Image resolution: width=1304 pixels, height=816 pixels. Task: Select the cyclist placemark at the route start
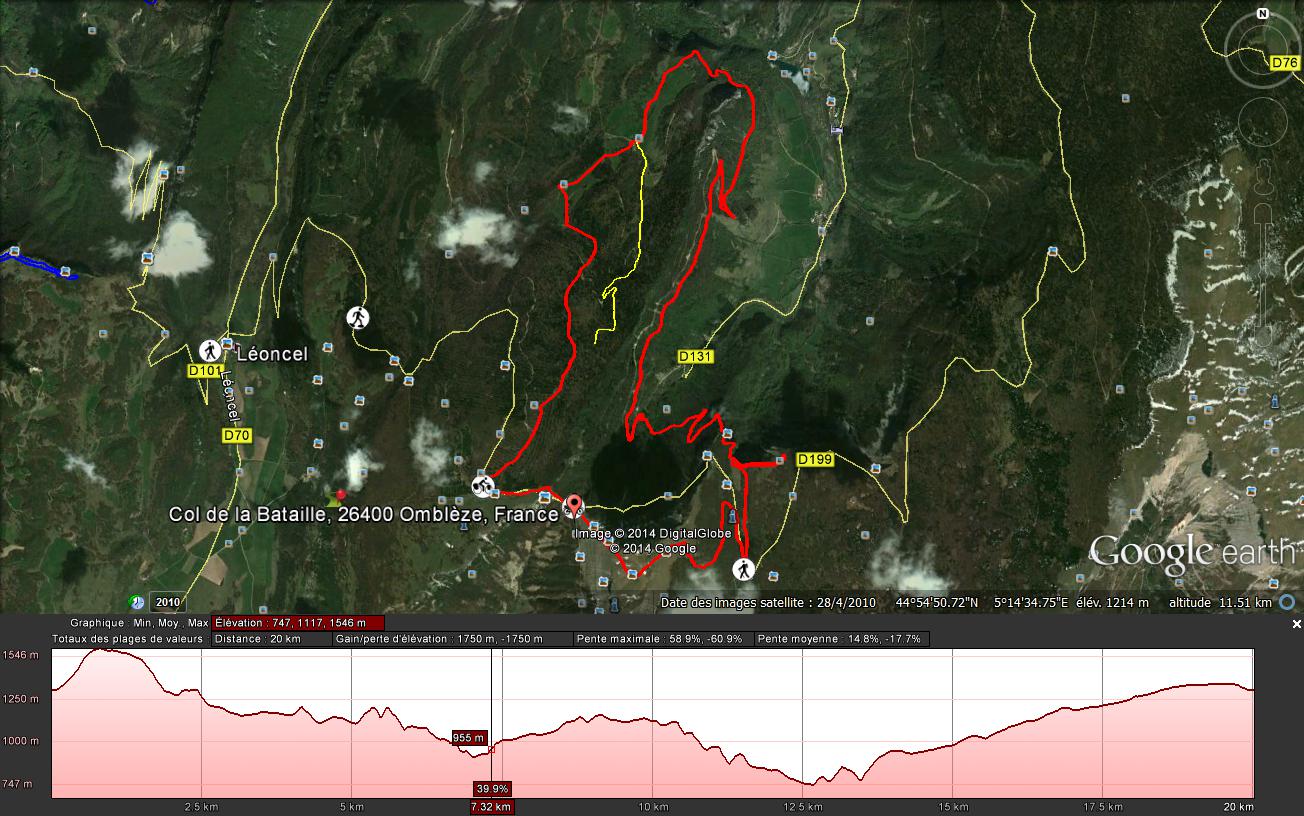[x=483, y=487]
